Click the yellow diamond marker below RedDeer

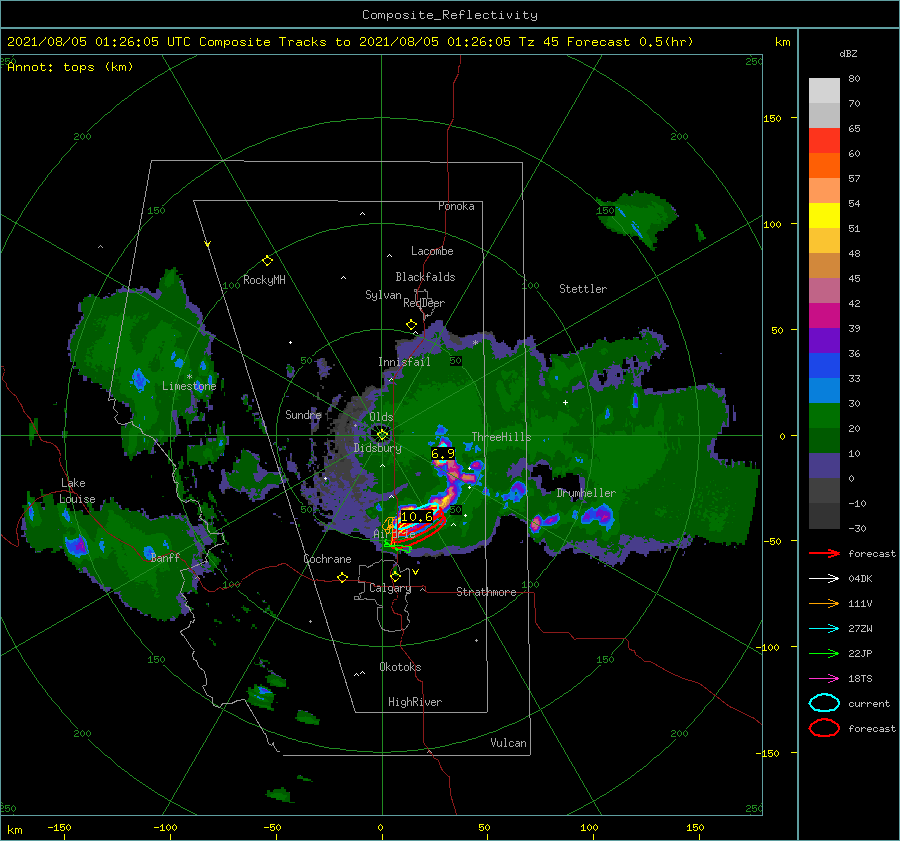click(412, 325)
